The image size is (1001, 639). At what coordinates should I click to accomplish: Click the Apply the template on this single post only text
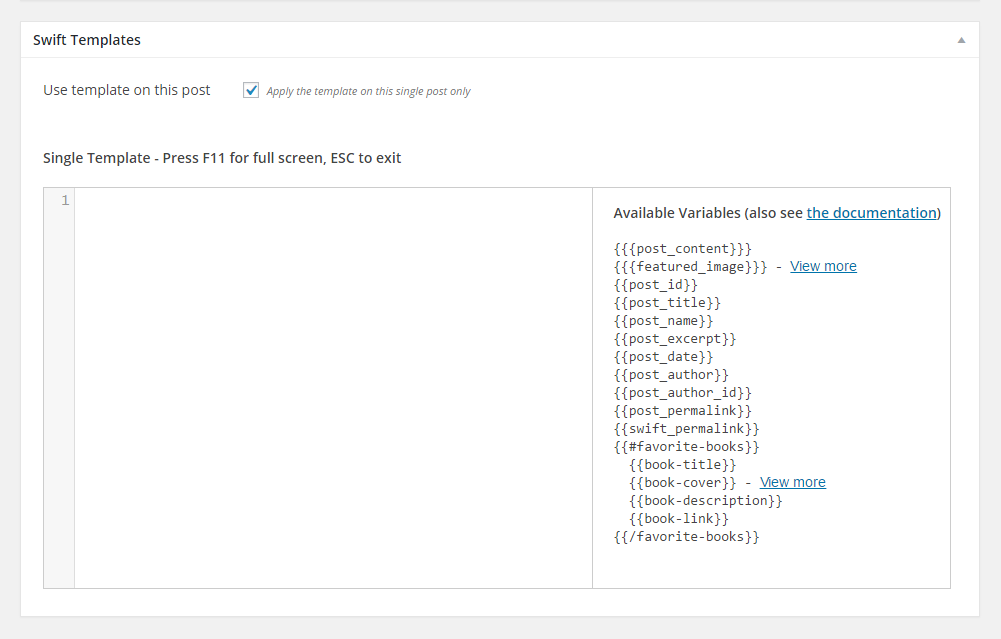click(x=368, y=91)
